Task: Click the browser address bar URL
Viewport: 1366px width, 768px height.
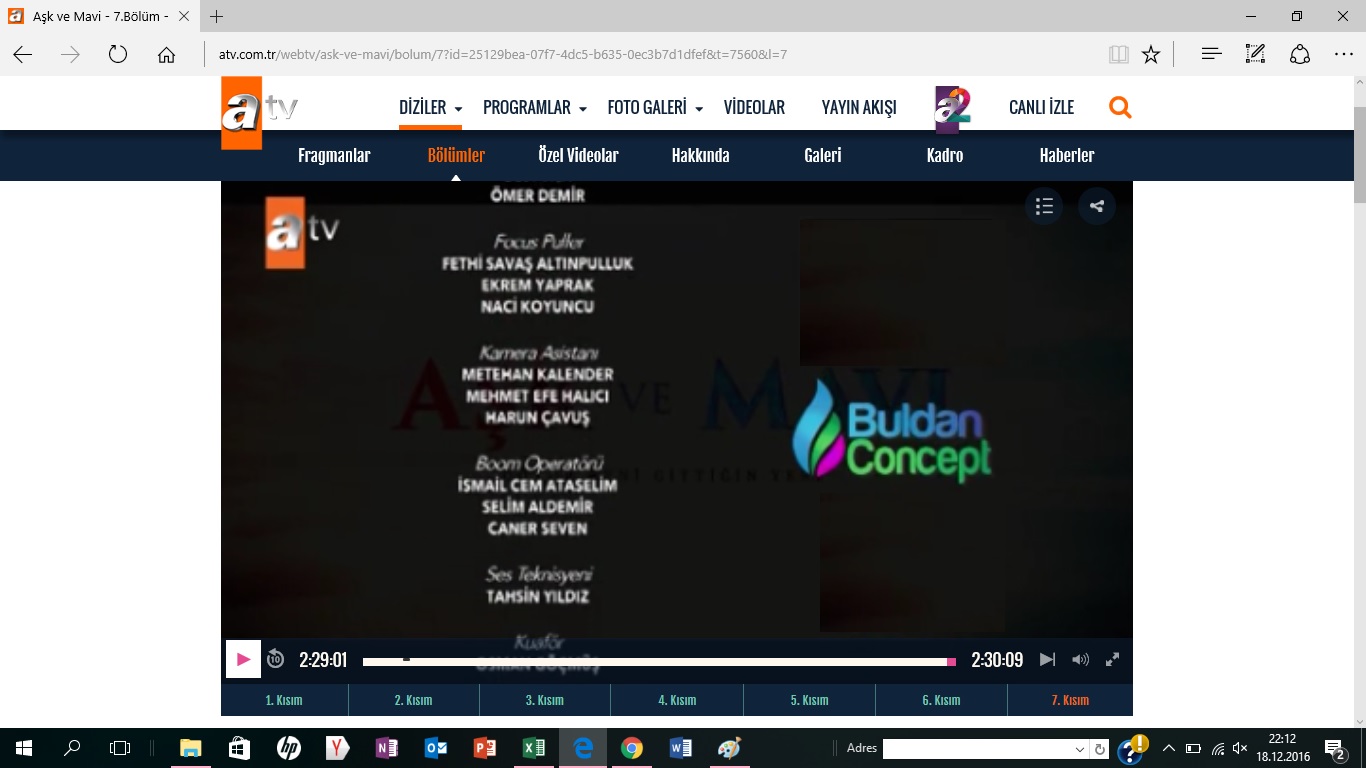Action: [503, 54]
